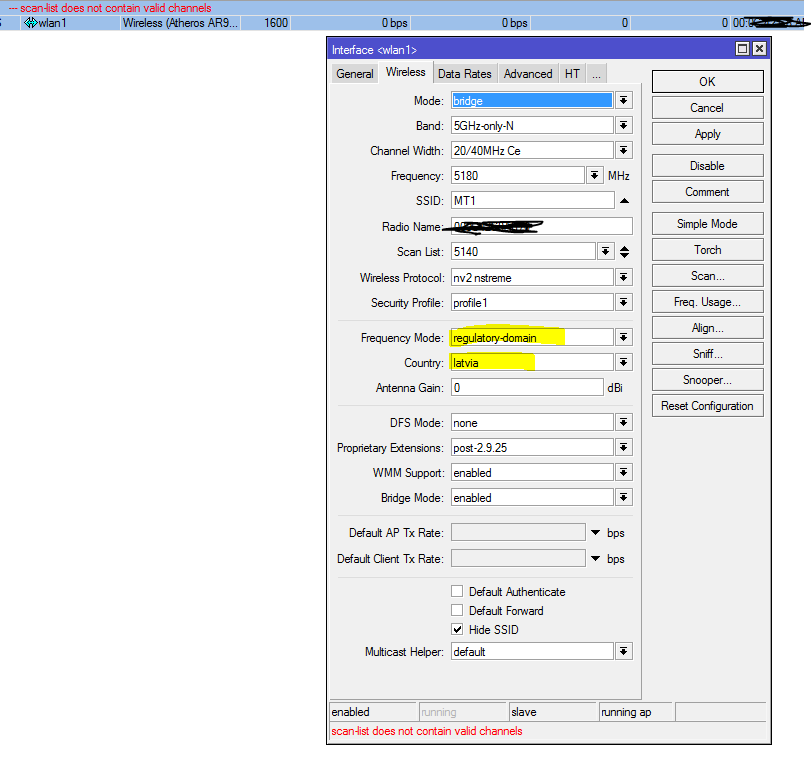This screenshot has height=783, width=811.
Task: Expand the Default AP Tx Rate field
Action: pos(596,532)
